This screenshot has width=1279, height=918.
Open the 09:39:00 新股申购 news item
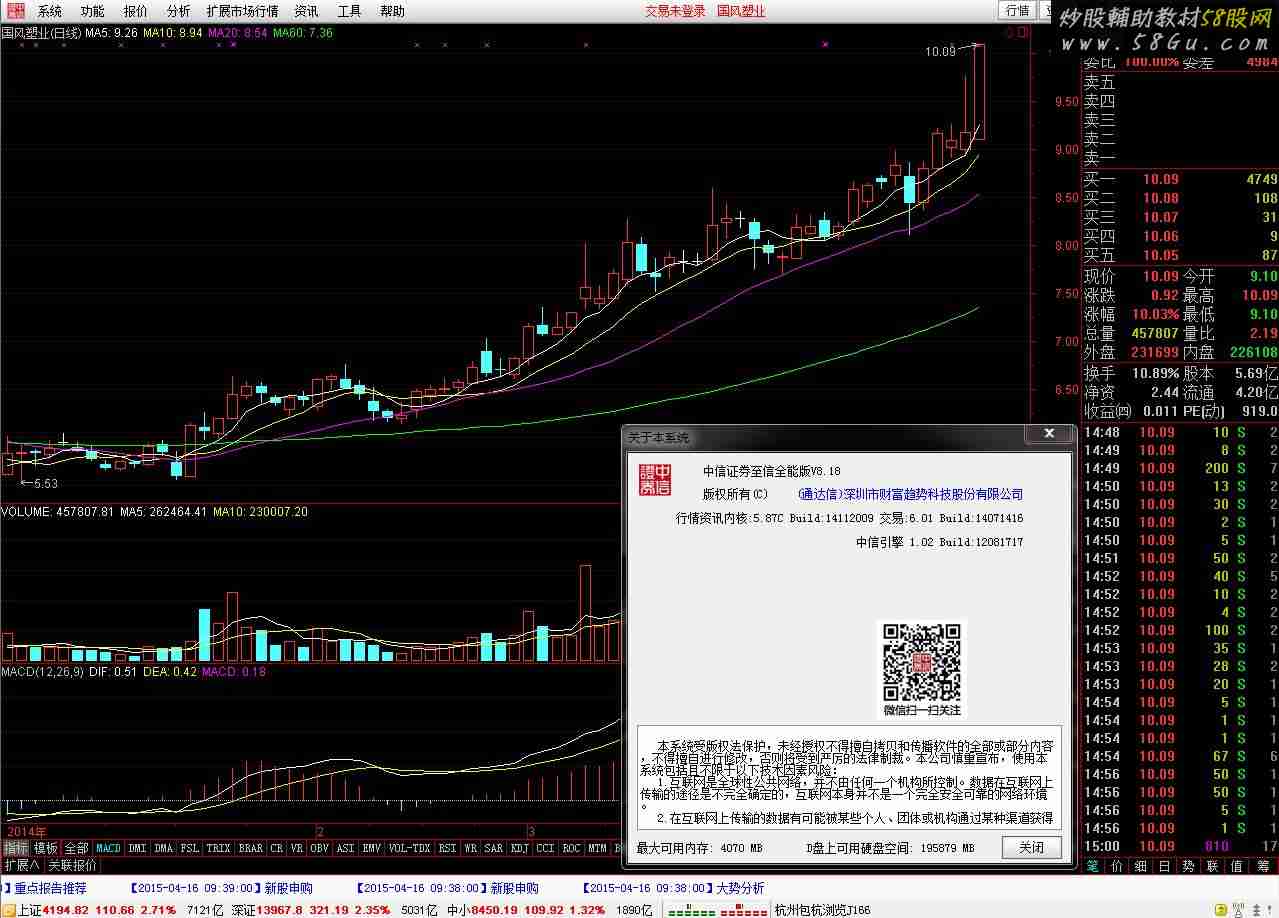click(221, 888)
